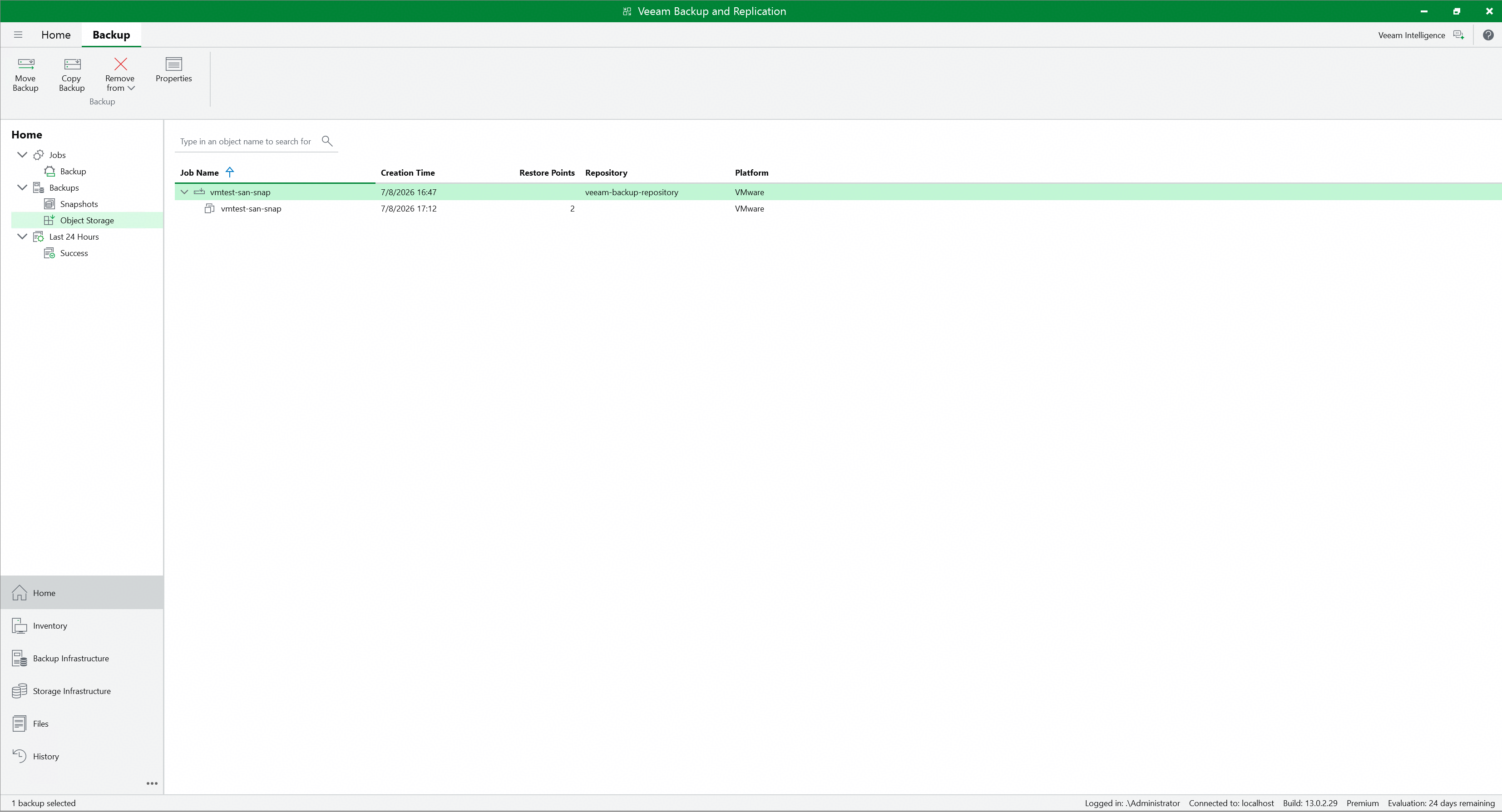
Task: Click the Storage Infrastructure view icon
Action: click(19, 691)
